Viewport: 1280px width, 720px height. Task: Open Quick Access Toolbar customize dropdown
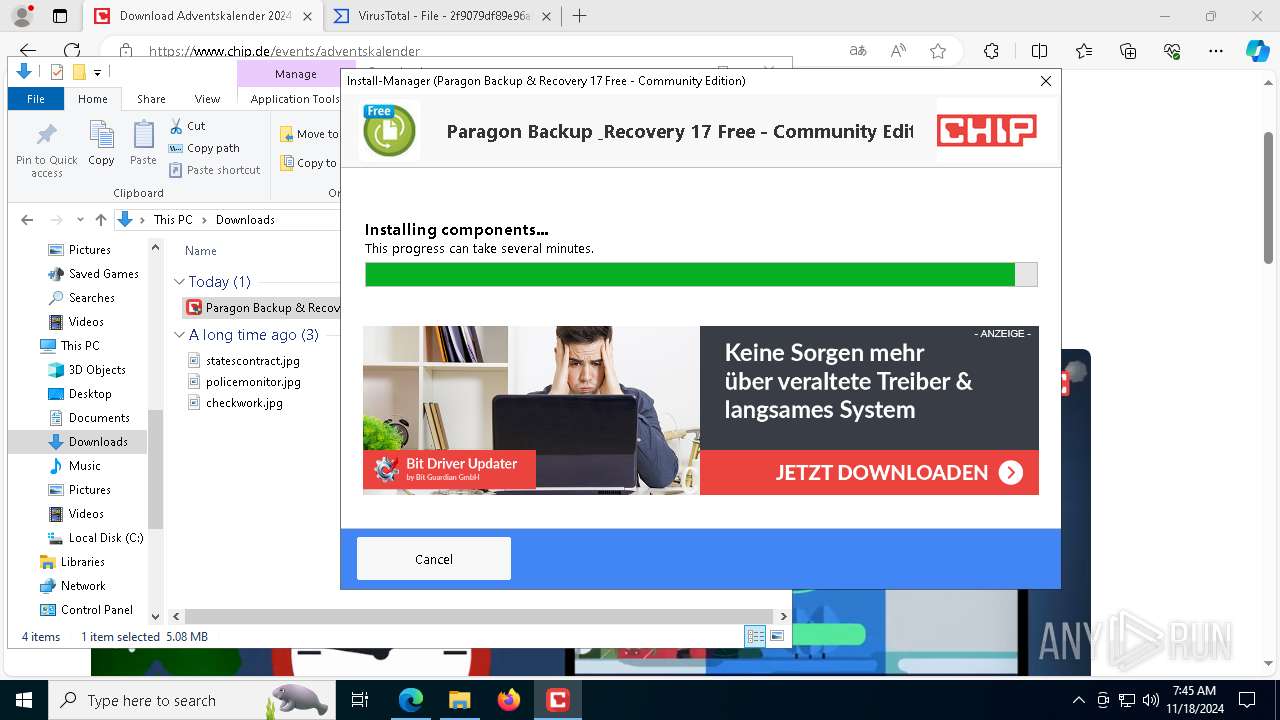[x=97, y=72]
